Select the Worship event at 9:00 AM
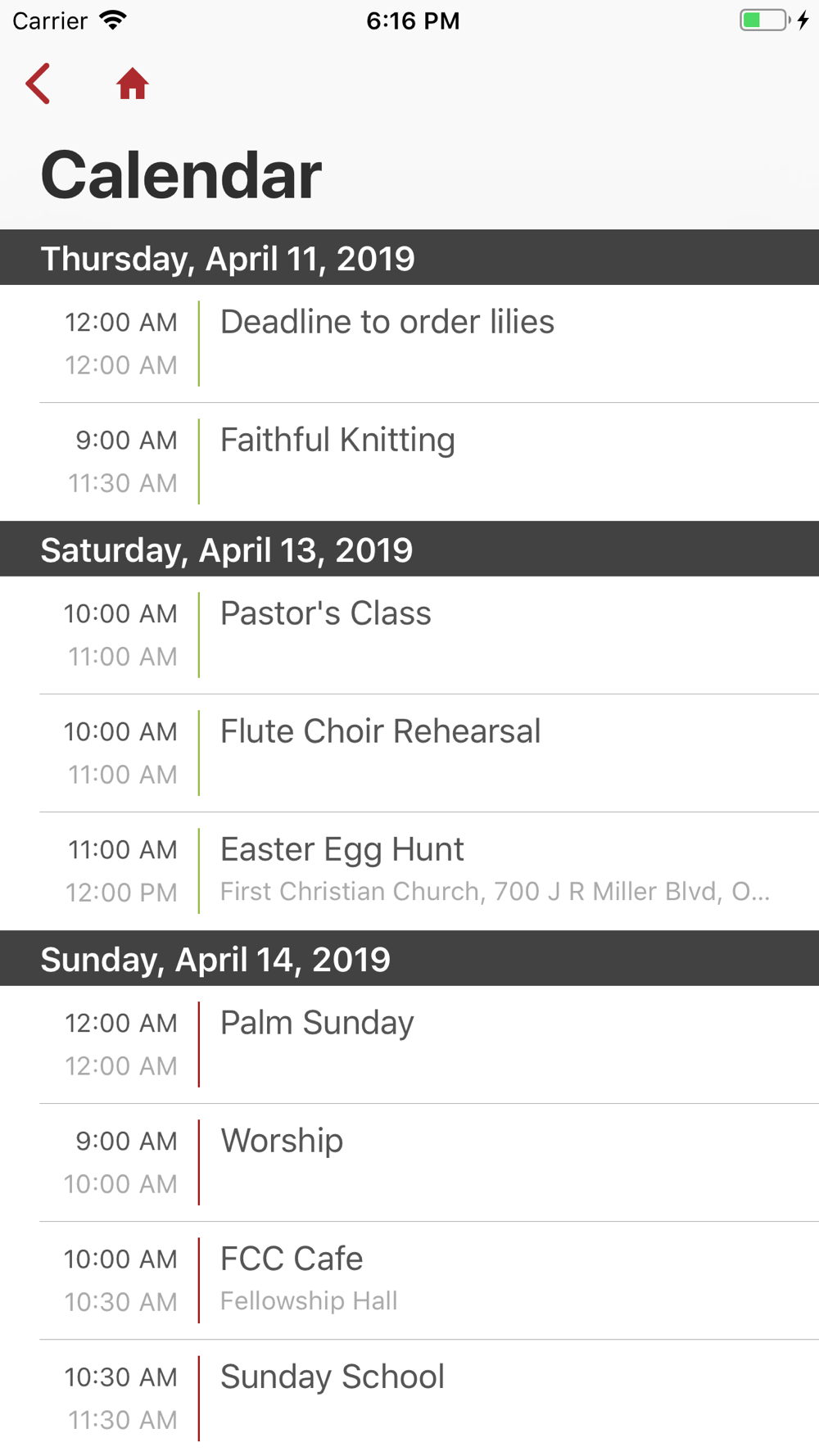The width and height of the screenshot is (819, 1456). [429, 1163]
